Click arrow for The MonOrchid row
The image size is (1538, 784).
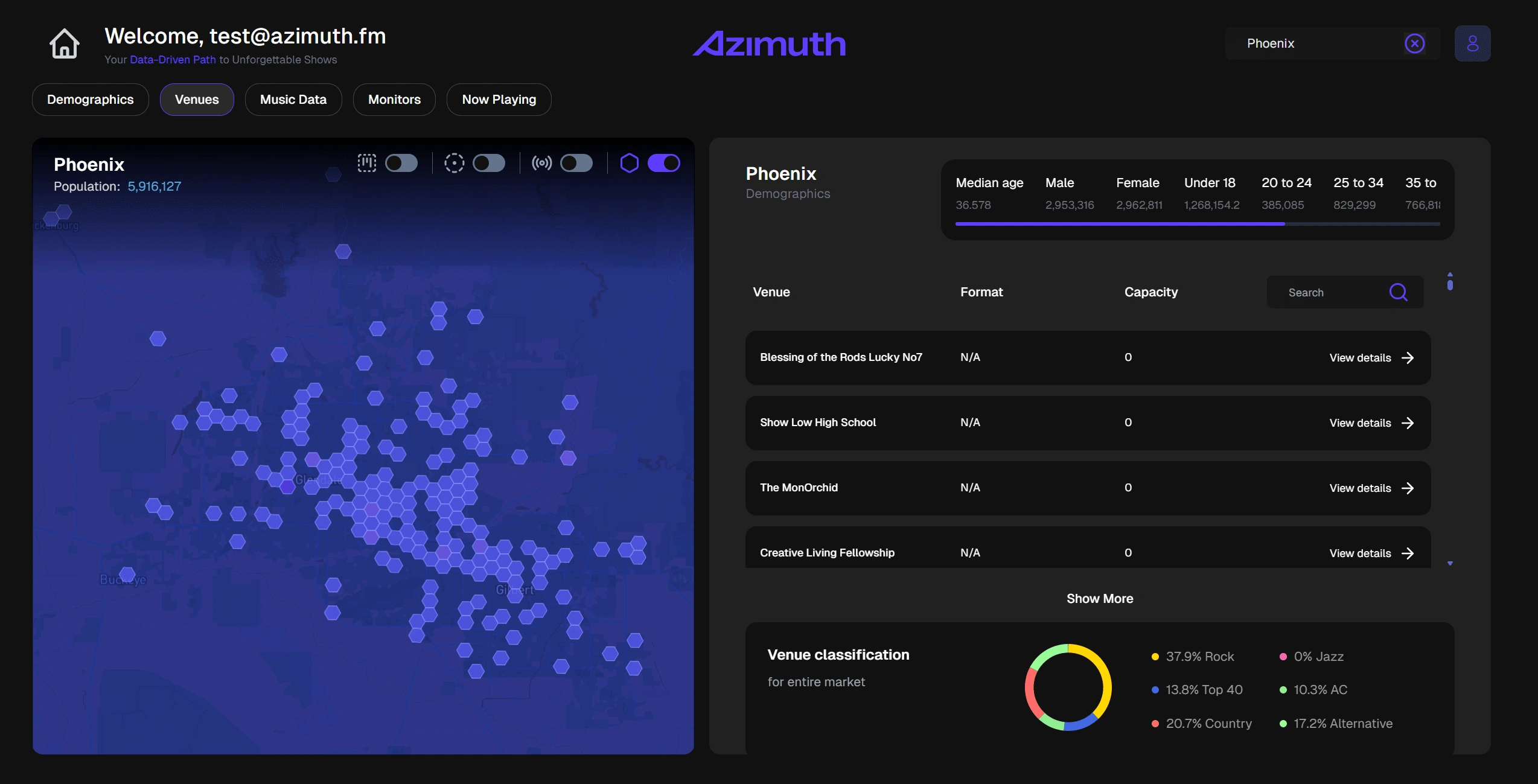point(1408,488)
